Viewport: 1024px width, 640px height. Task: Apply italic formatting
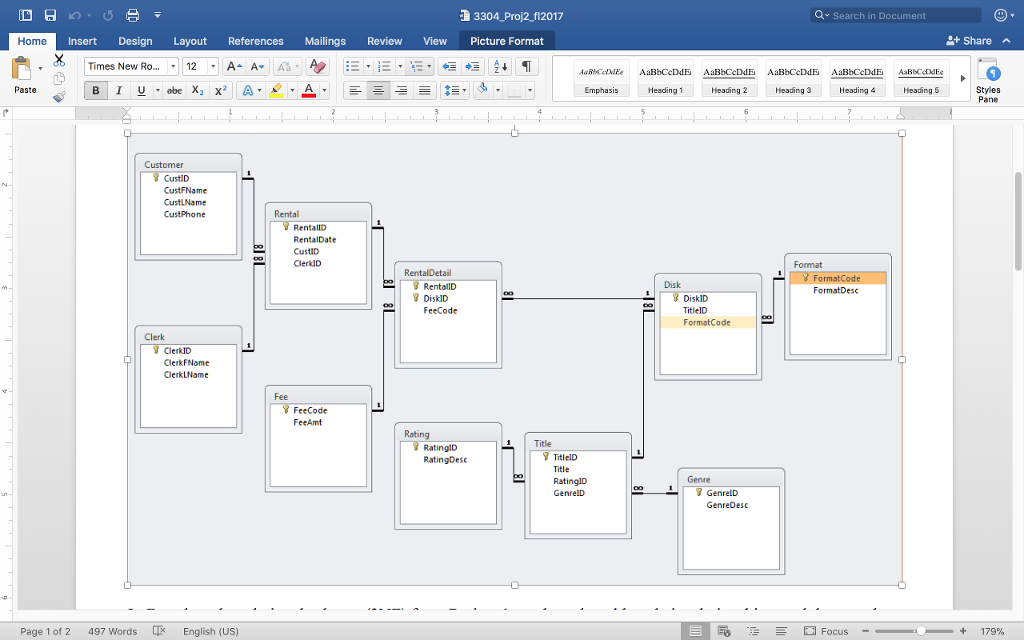coord(119,90)
